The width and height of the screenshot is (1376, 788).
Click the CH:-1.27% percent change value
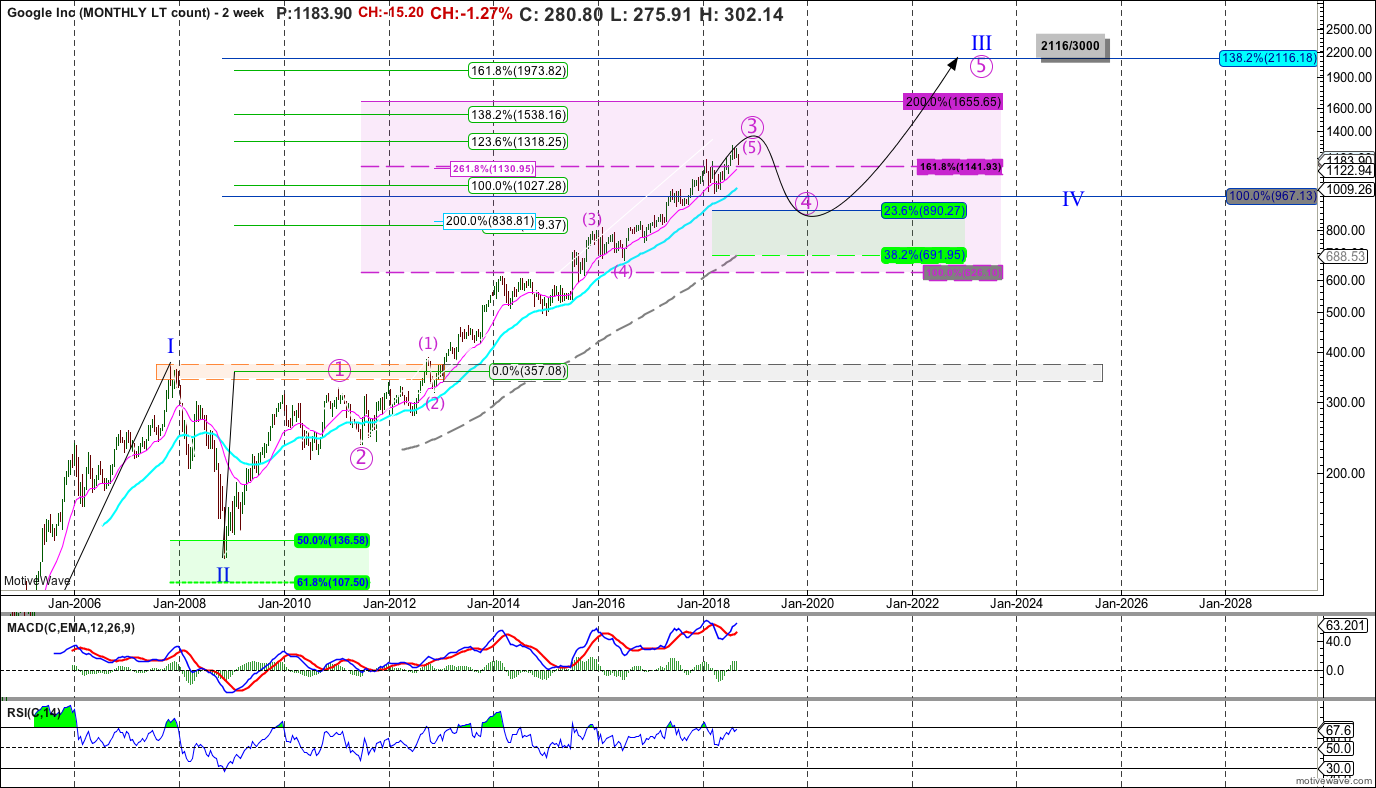[x=472, y=14]
